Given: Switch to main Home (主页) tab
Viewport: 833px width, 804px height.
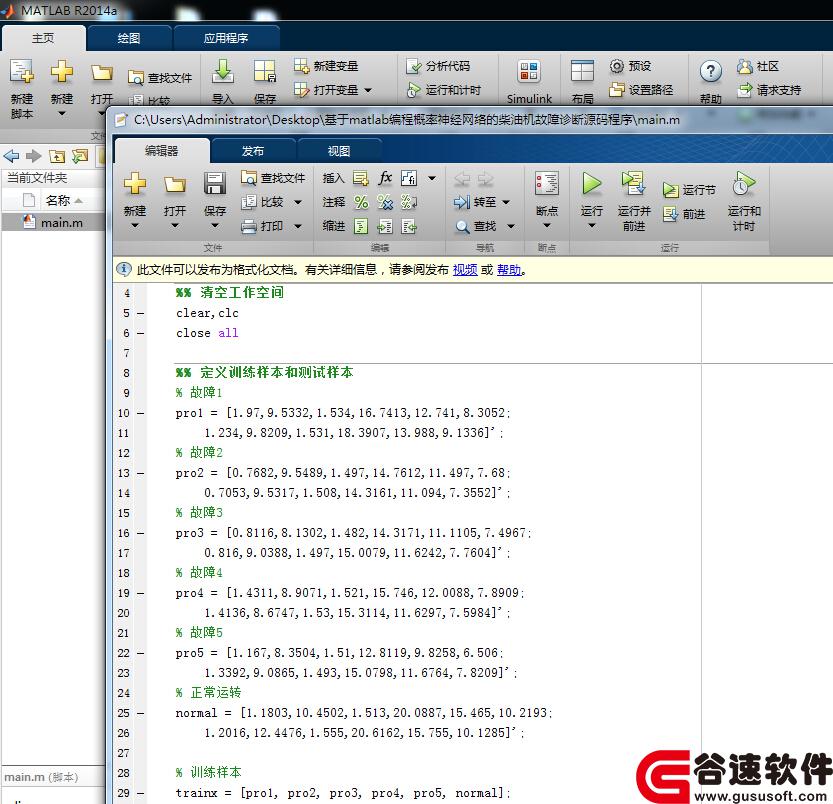Looking at the screenshot, I should tap(44, 38).
